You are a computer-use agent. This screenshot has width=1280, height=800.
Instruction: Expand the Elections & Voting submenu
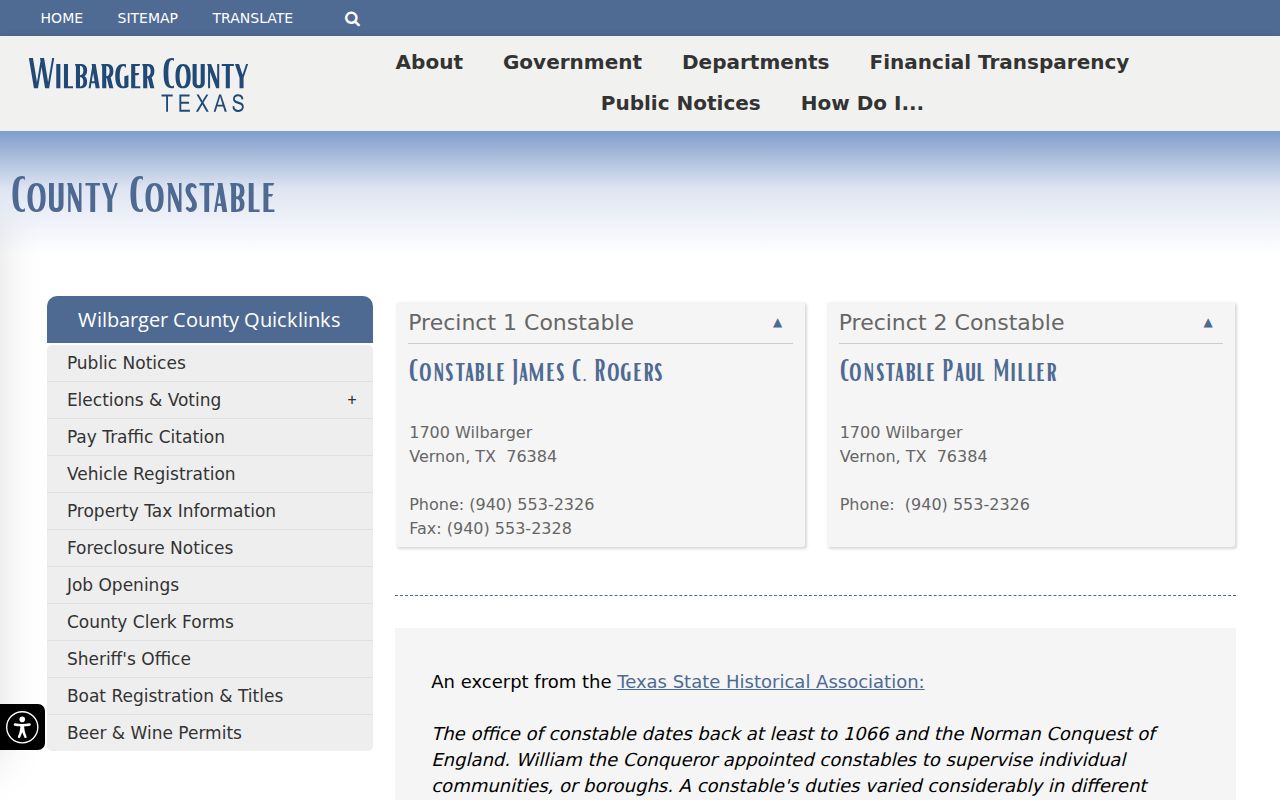352,400
